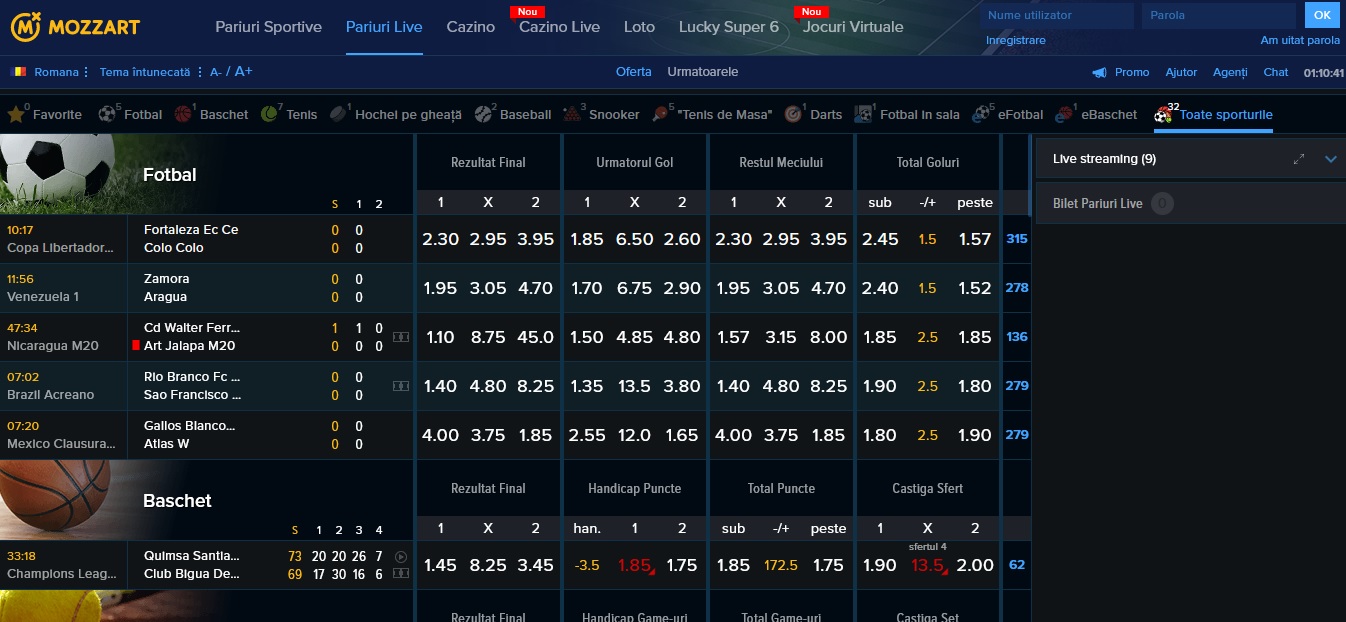Viewport: 1346px width, 622px height.
Task: Open the Inregistrare link
Action: (x=1016, y=41)
